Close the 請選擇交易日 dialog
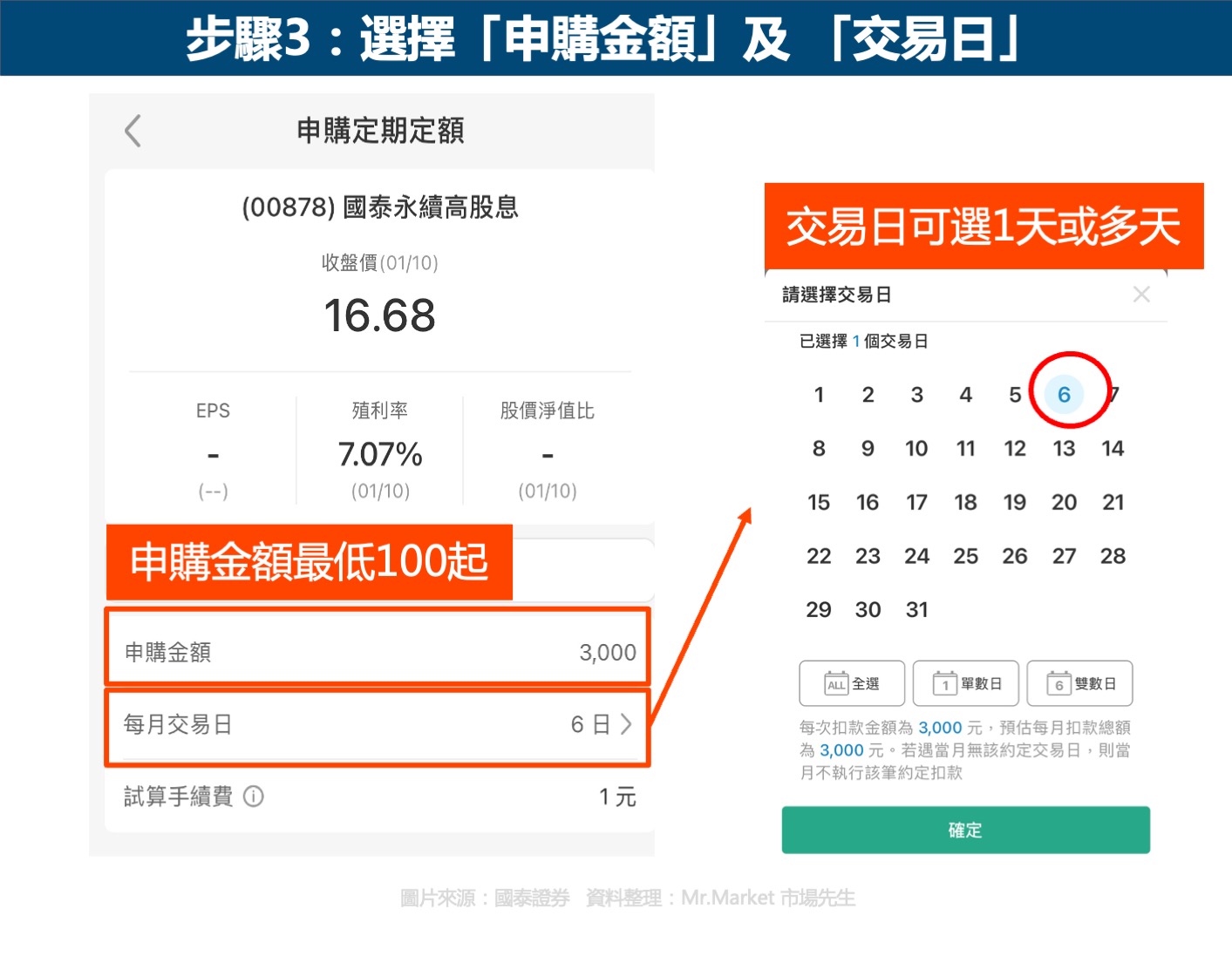This screenshot has height=970, width=1232. (1141, 295)
